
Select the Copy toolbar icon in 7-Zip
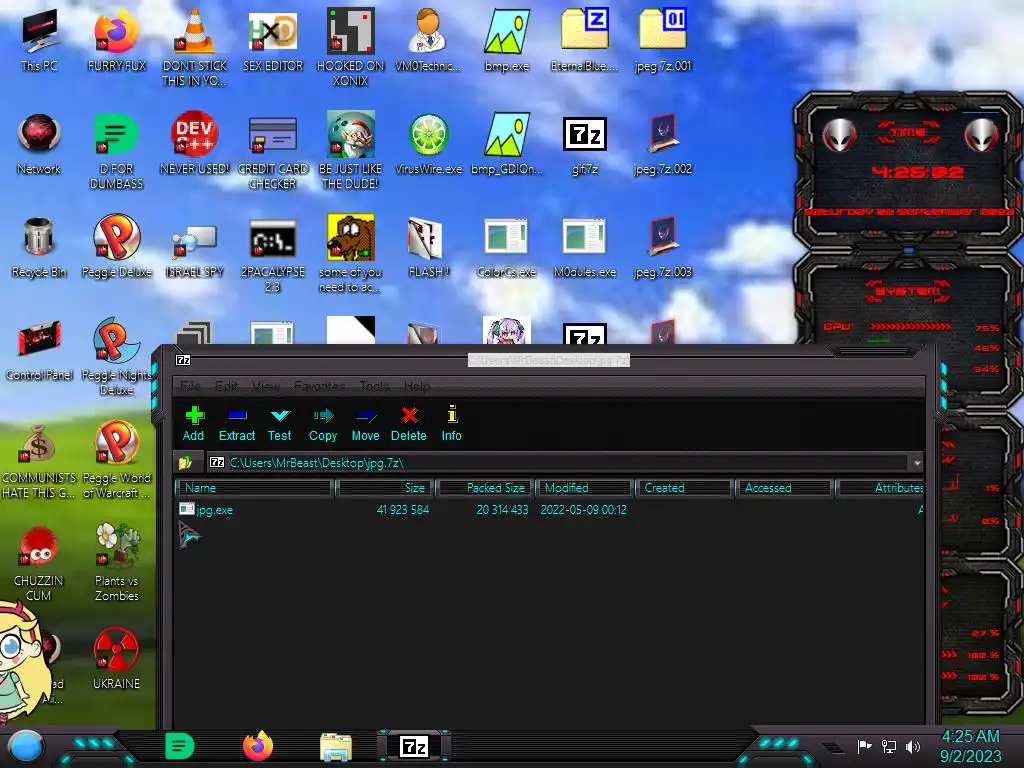[x=323, y=424]
